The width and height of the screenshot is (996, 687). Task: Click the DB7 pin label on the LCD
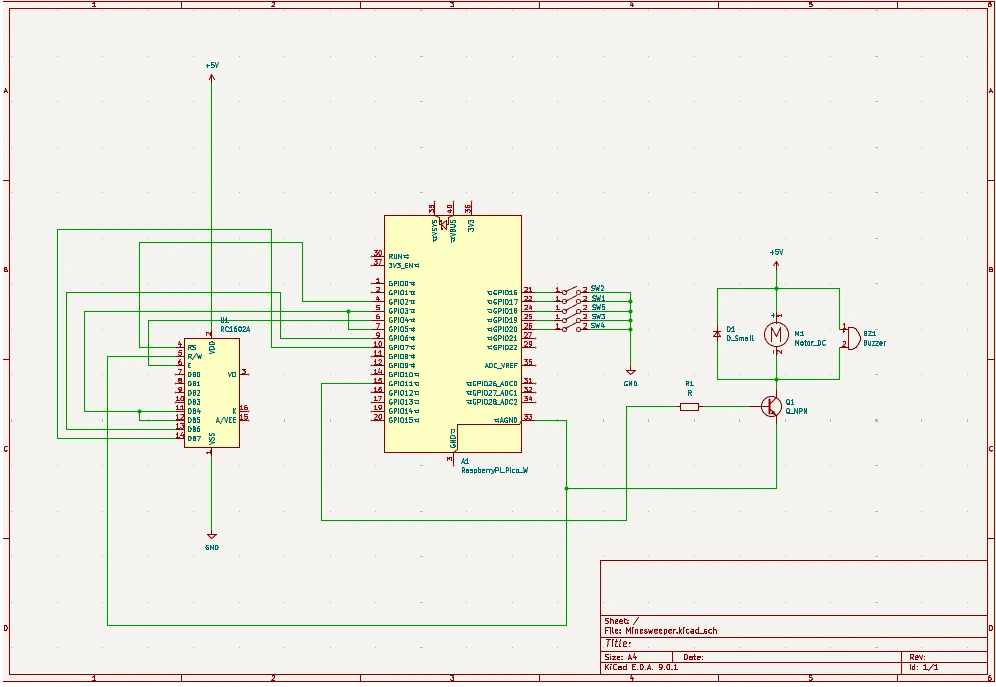194,438
